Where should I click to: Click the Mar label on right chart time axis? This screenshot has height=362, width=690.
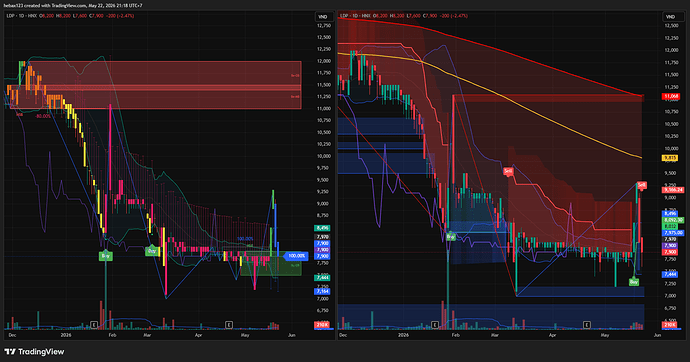[495, 335]
